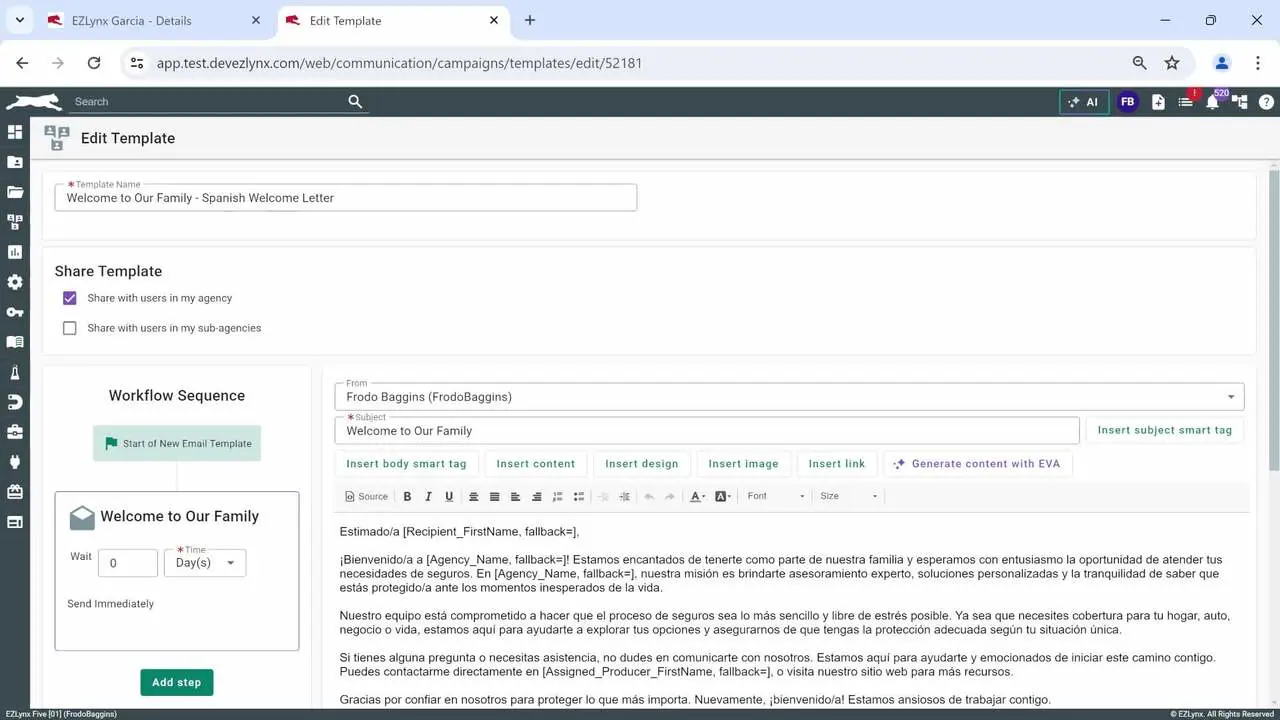The image size is (1280, 720).
Task: Open the help question mark icon
Action: tap(1266, 102)
